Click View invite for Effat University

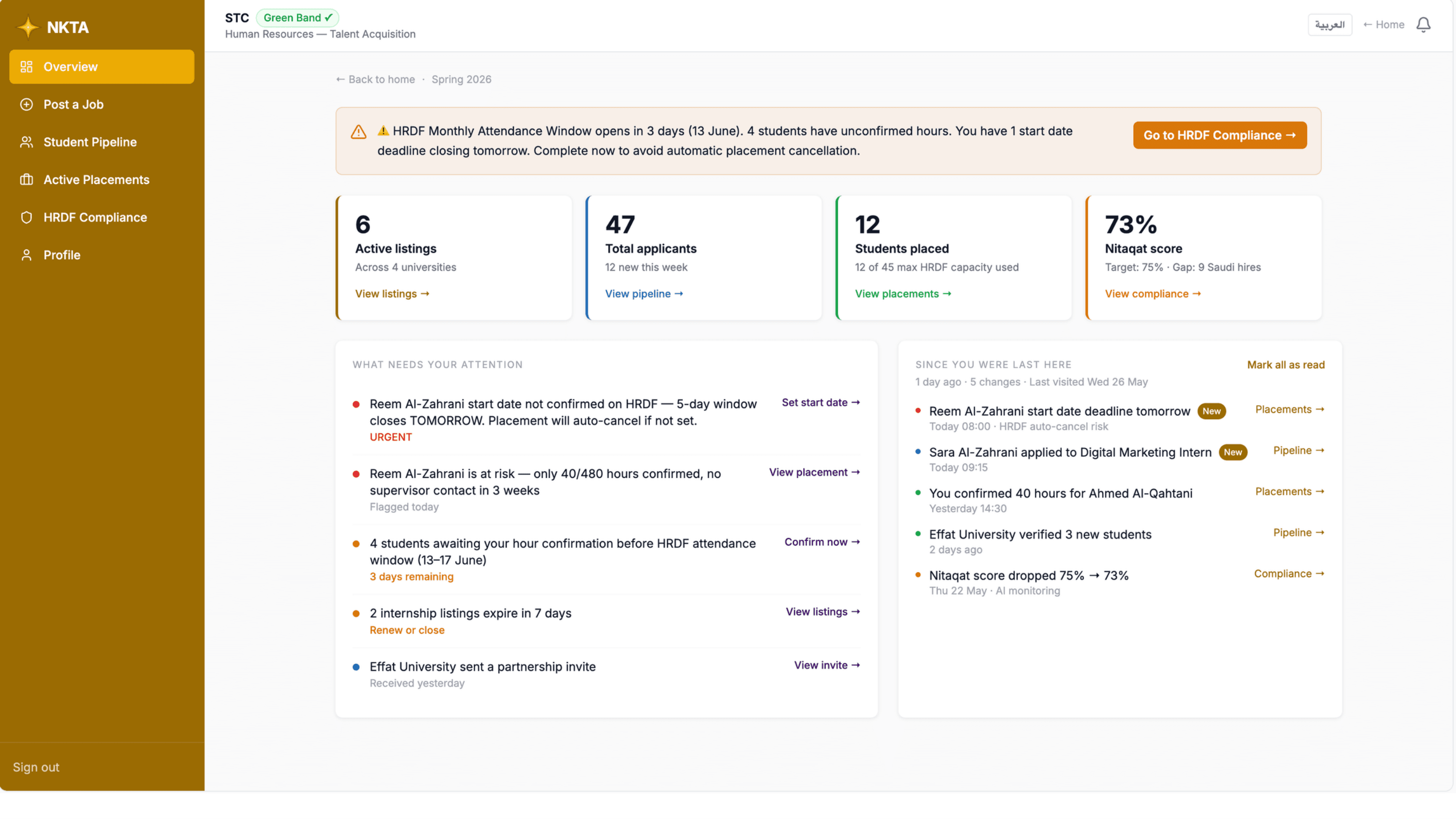[x=827, y=665]
